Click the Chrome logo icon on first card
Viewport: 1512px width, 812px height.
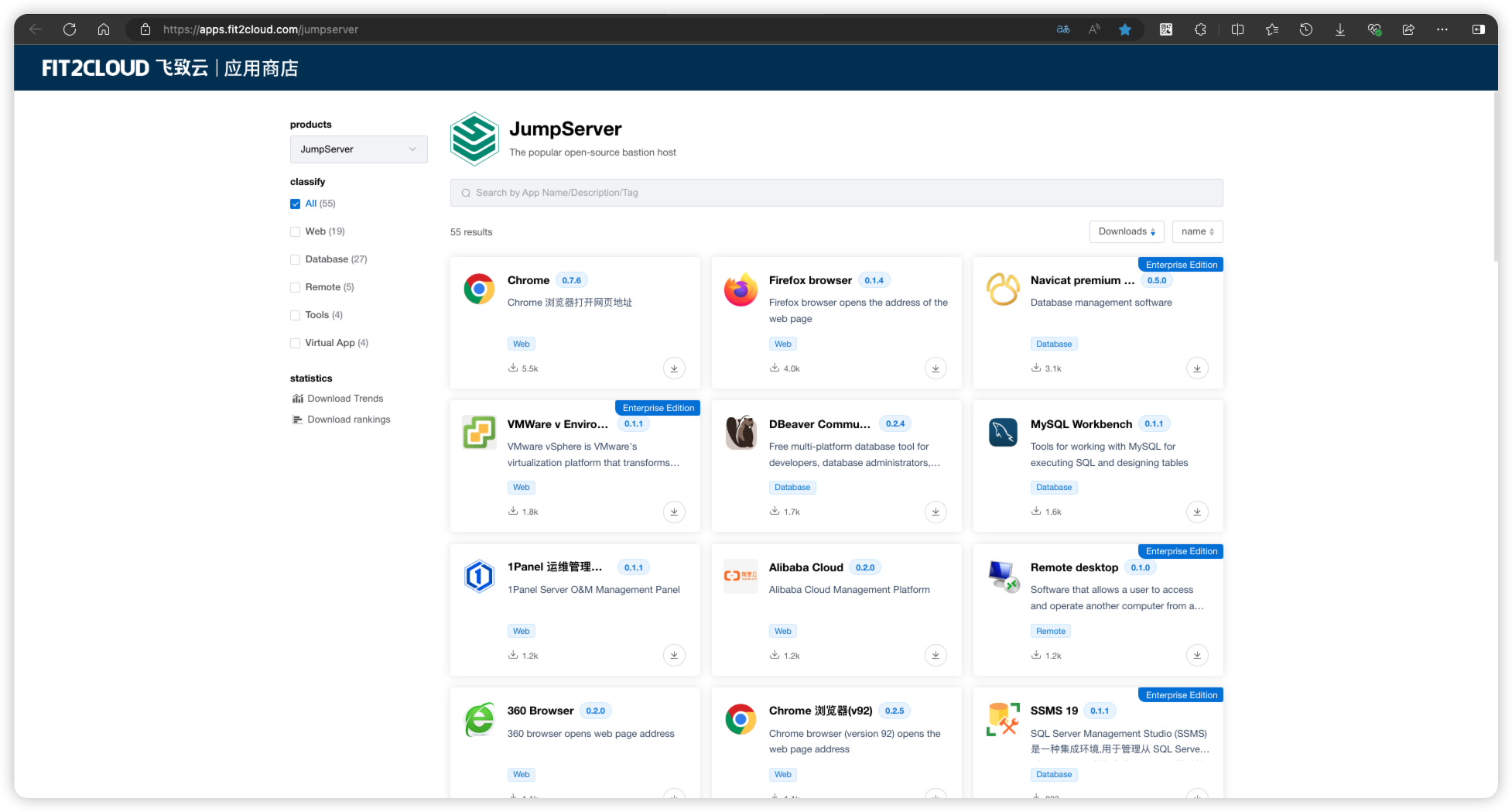(x=479, y=290)
